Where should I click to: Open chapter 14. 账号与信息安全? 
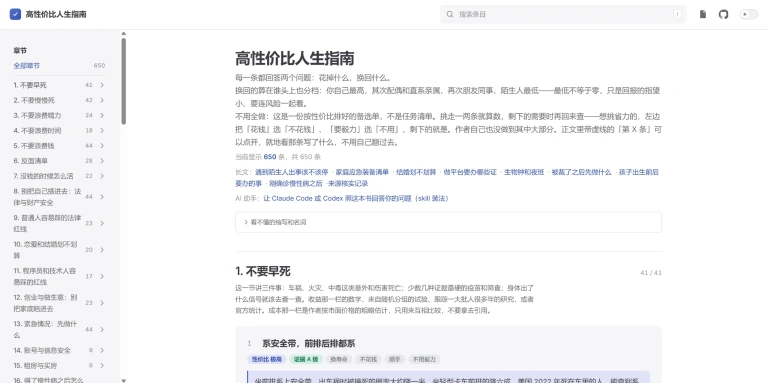pyautogui.click(x=42, y=350)
